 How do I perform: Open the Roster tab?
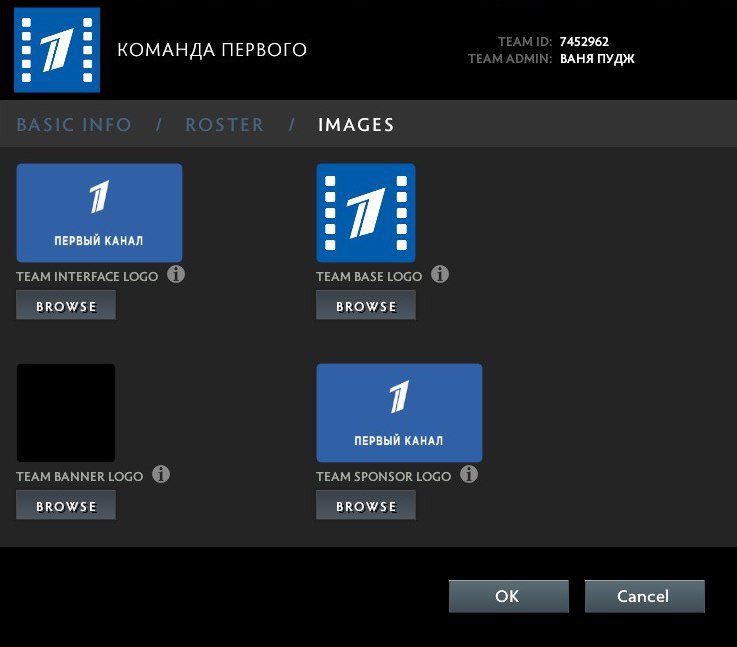[x=224, y=125]
